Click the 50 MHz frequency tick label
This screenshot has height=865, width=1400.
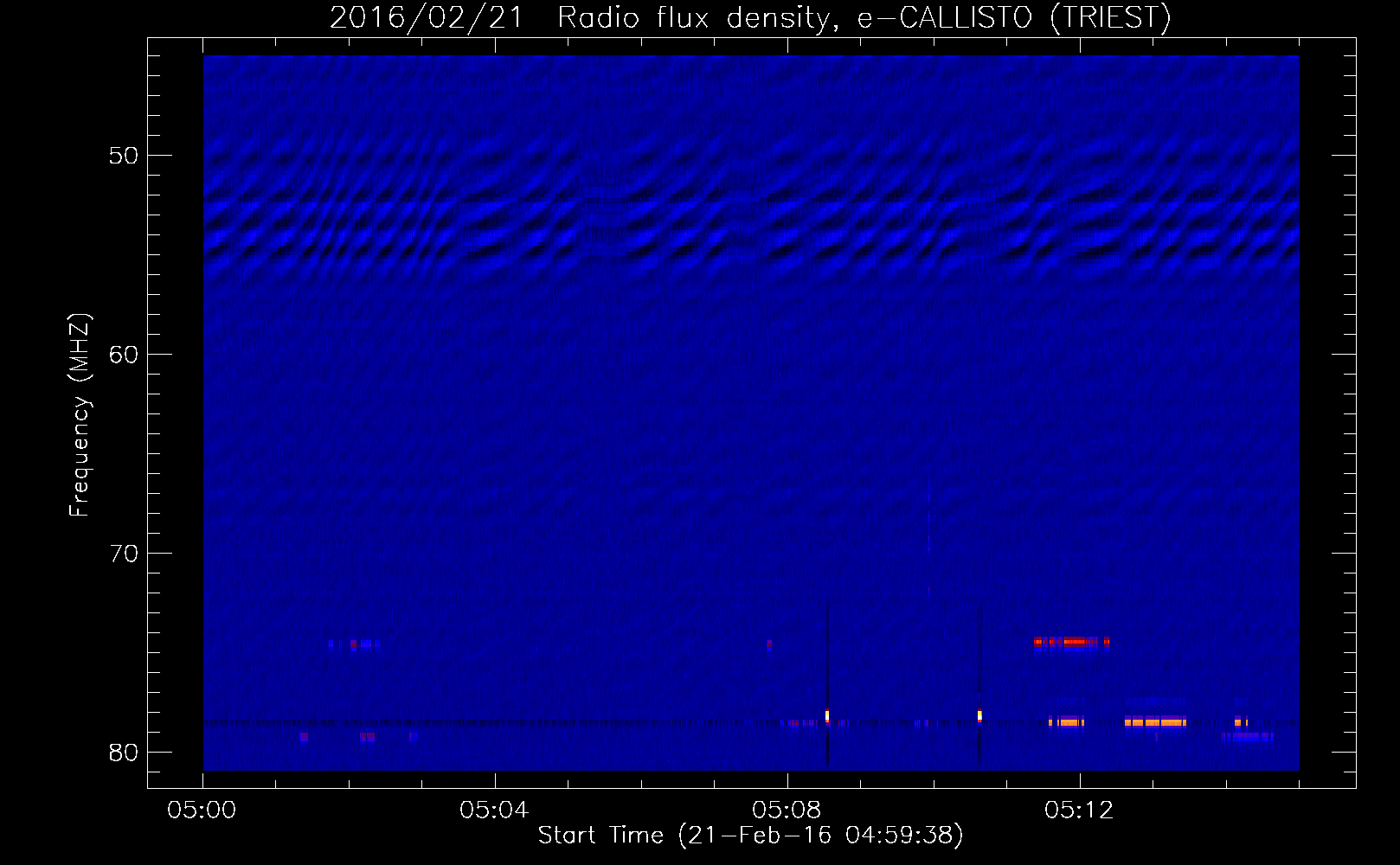coord(123,156)
